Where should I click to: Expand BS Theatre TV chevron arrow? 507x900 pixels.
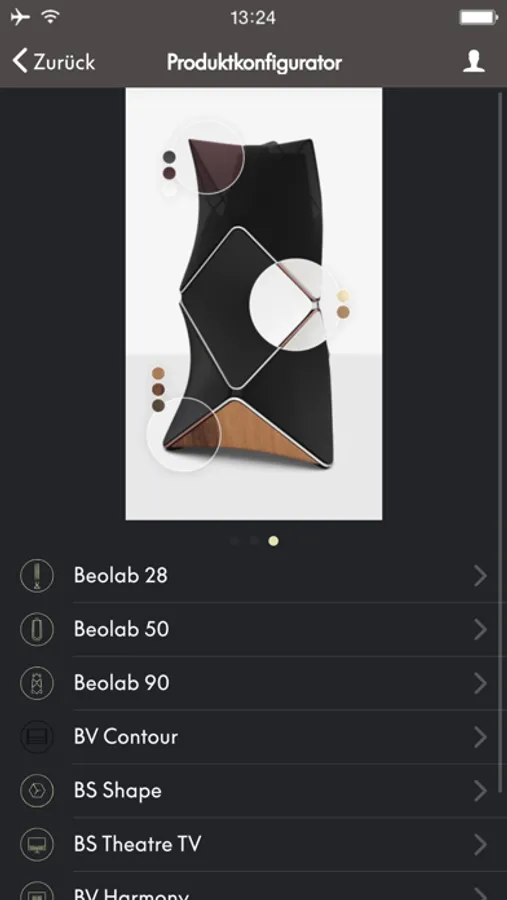[x=481, y=844]
